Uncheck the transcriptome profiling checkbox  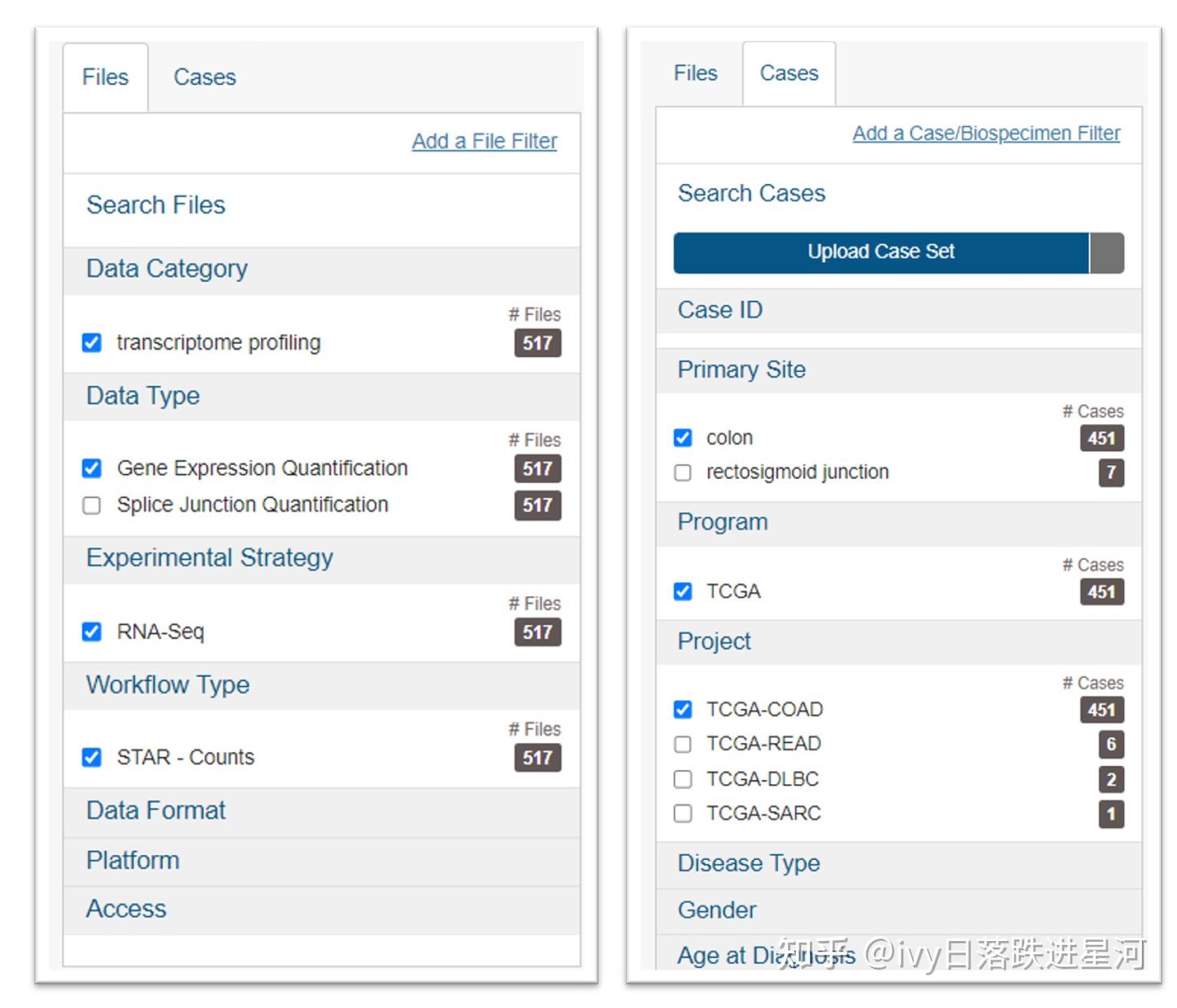tap(92, 343)
